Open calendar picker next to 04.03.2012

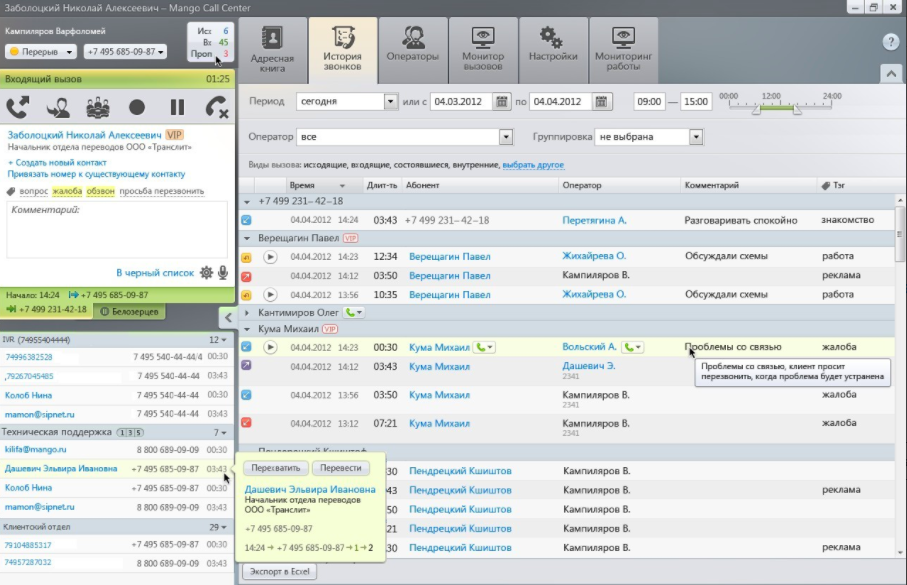(x=502, y=101)
